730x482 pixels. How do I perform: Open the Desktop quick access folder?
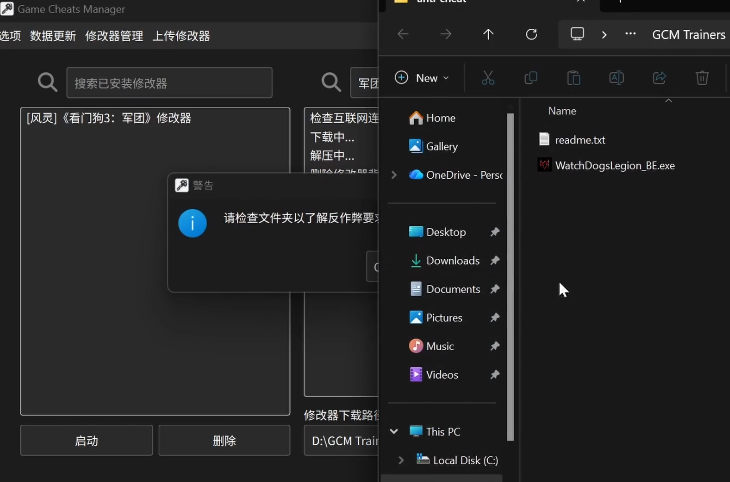(x=437, y=232)
